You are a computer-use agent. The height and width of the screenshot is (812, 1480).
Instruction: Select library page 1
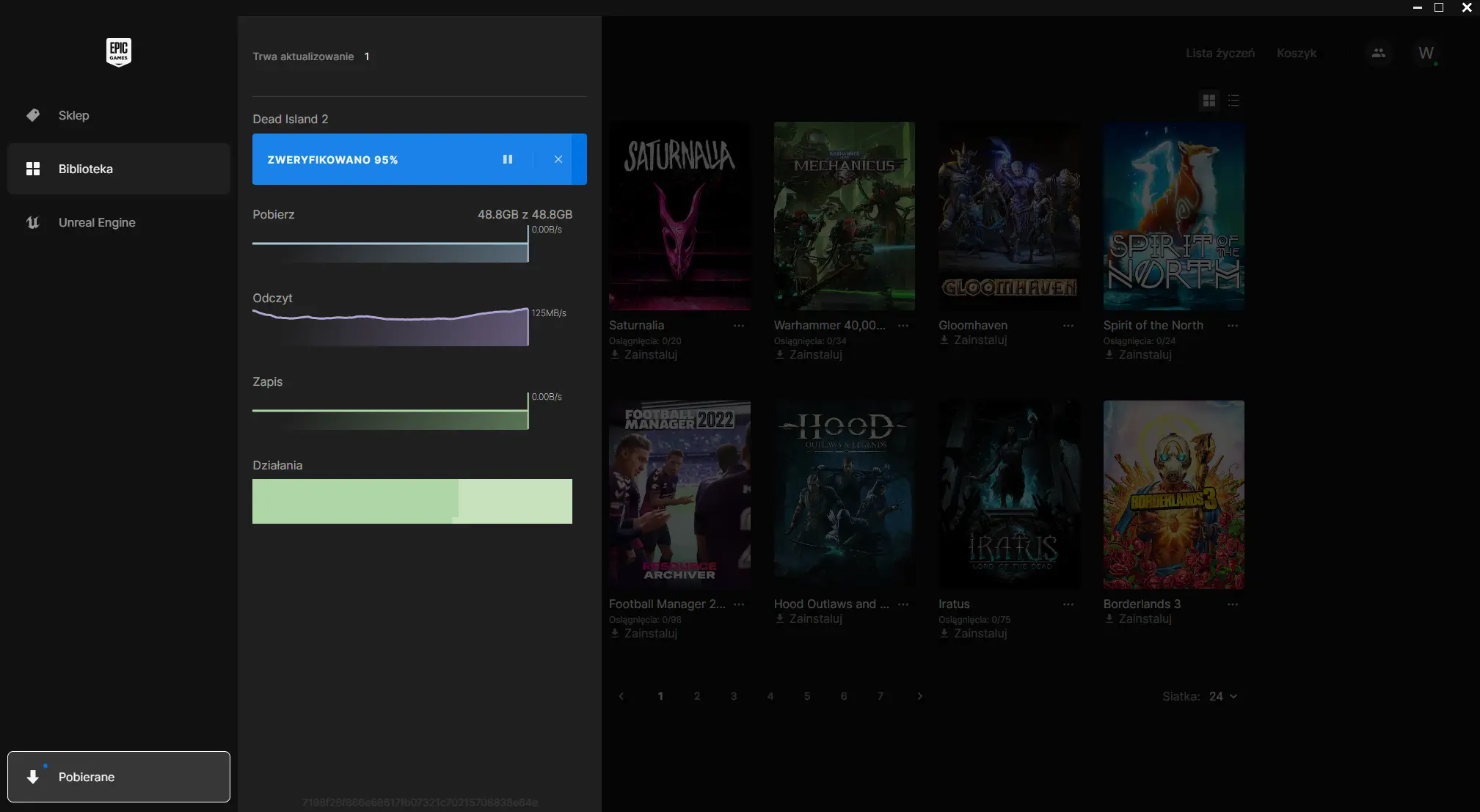660,696
